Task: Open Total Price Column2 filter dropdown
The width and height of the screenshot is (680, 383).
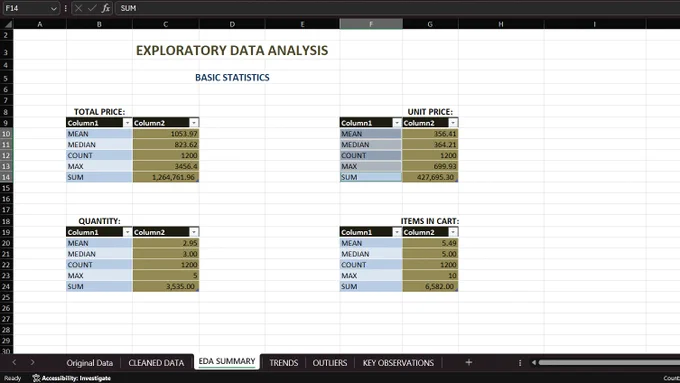Action: click(194, 123)
